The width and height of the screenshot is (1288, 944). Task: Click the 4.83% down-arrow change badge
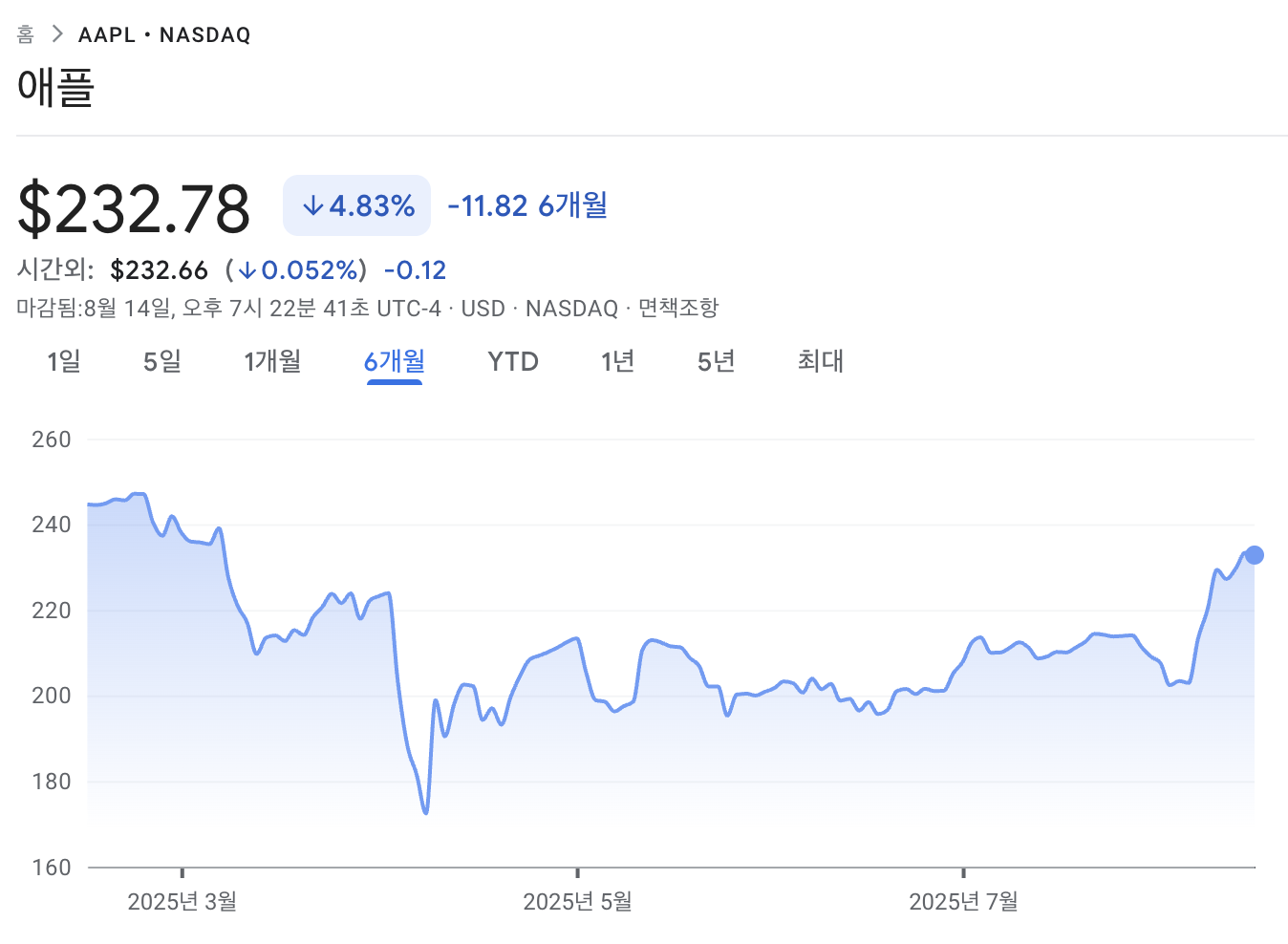pyautogui.click(x=357, y=205)
